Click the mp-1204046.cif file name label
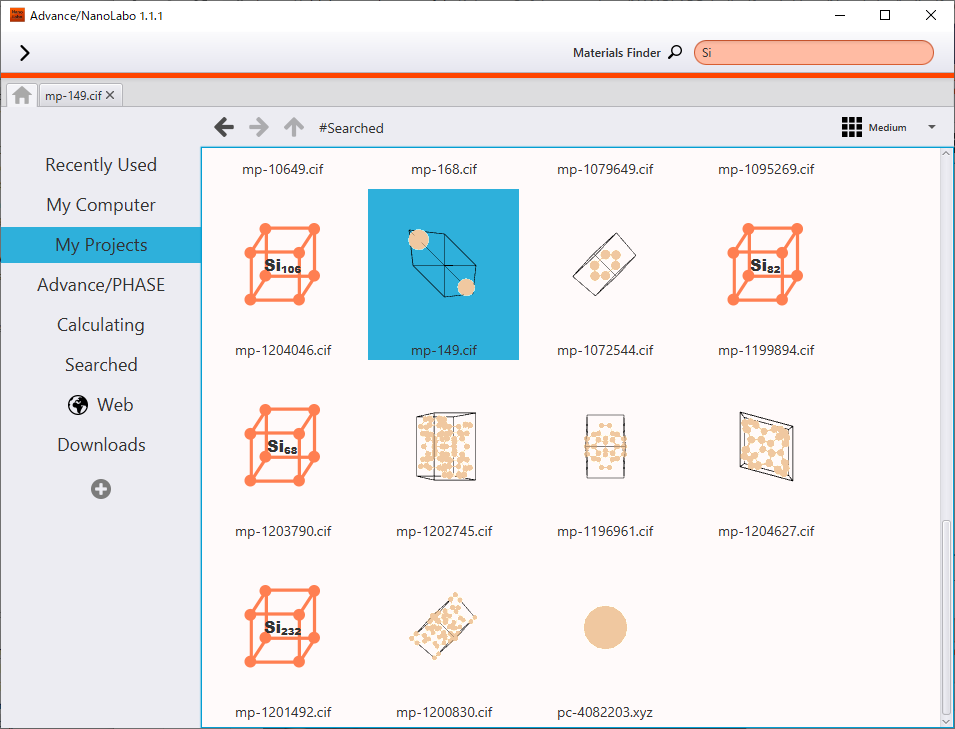 (x=283, y=350)
